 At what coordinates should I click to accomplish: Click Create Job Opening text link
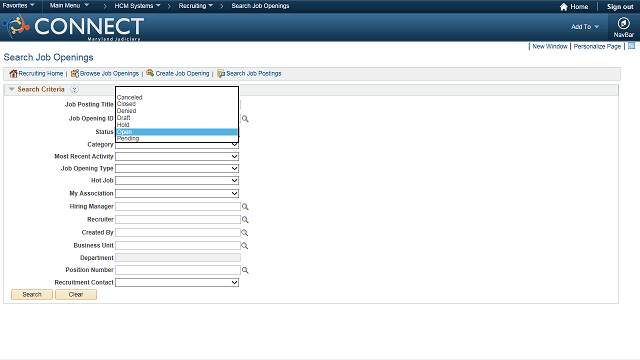[182, 73]
